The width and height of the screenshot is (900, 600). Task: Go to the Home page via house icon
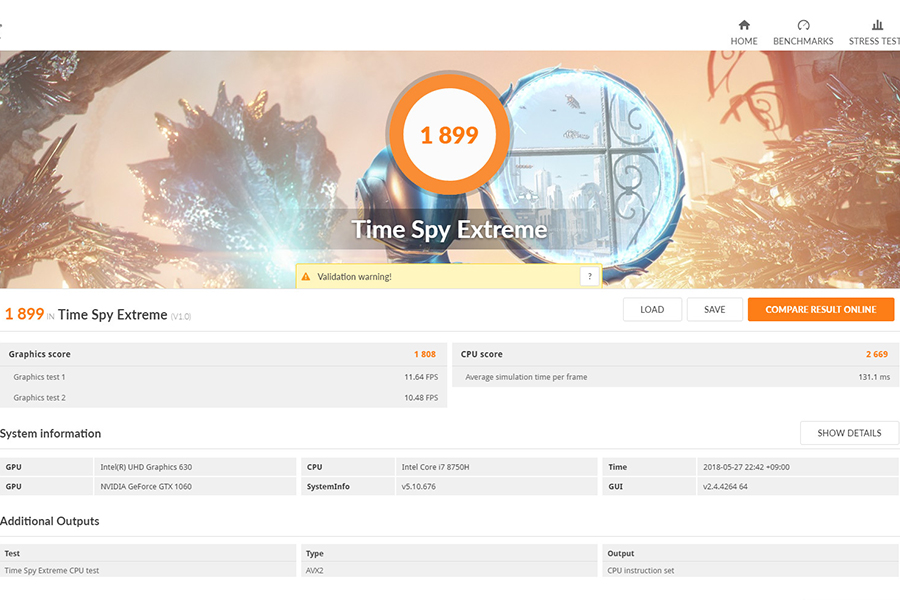coord(744,25)
